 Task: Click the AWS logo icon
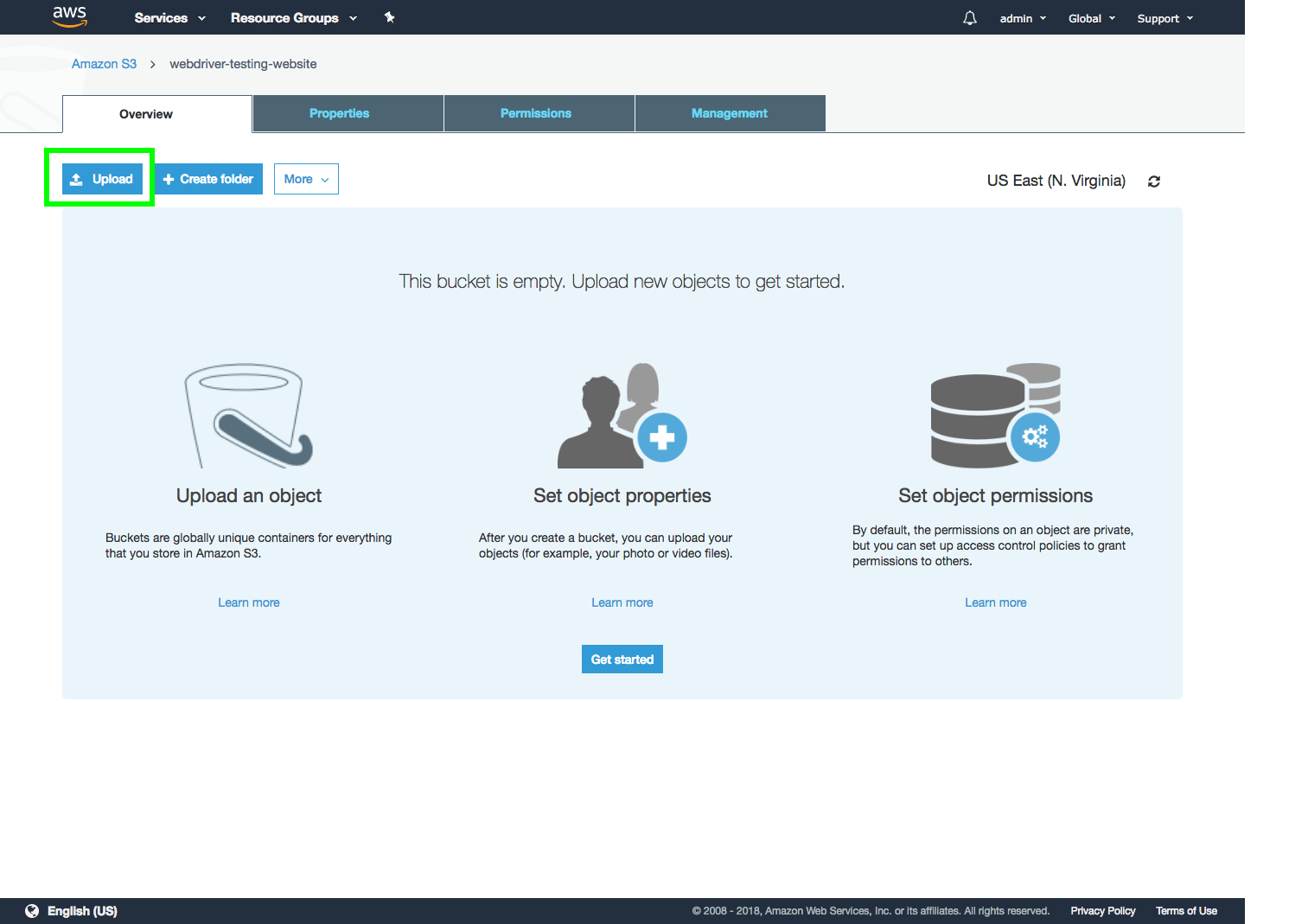[x=69, y=16]
